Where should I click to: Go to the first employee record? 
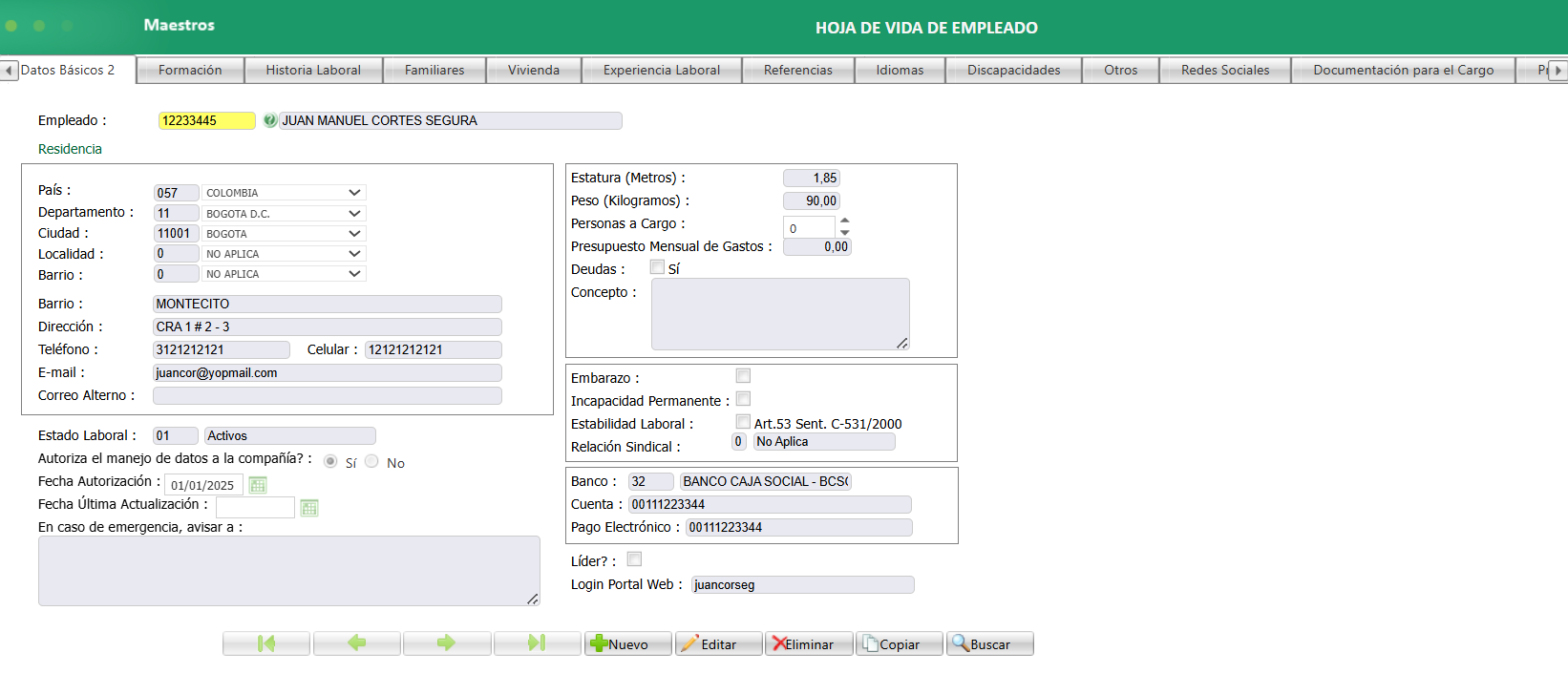[266, 643]
